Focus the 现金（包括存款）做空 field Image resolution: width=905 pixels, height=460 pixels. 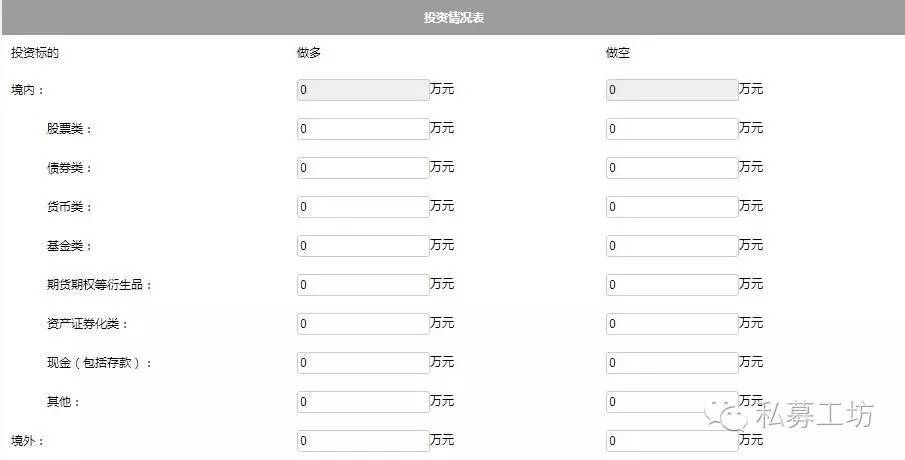coord(672,362)
